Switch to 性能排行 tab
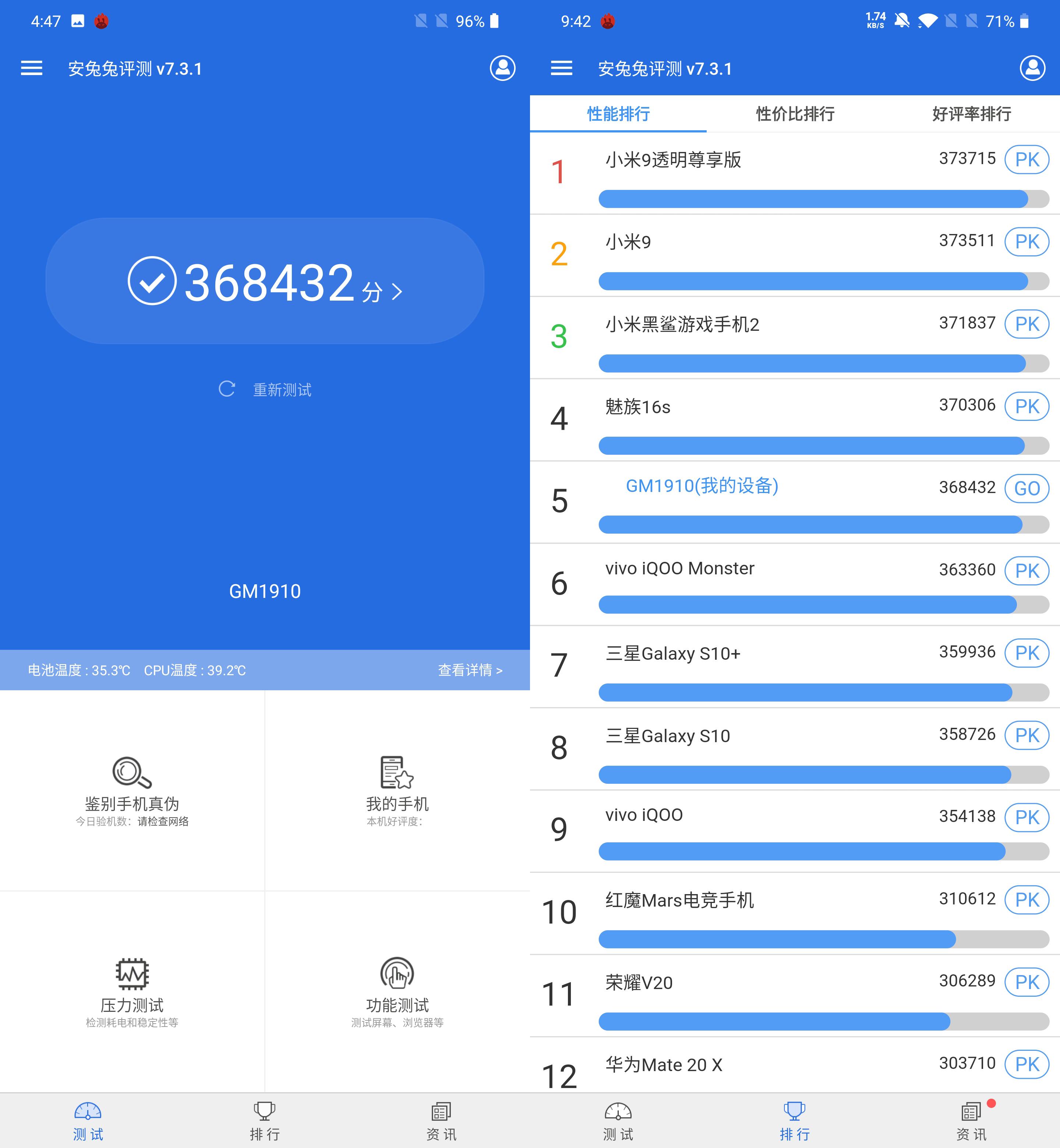 (x=618, y=114)
